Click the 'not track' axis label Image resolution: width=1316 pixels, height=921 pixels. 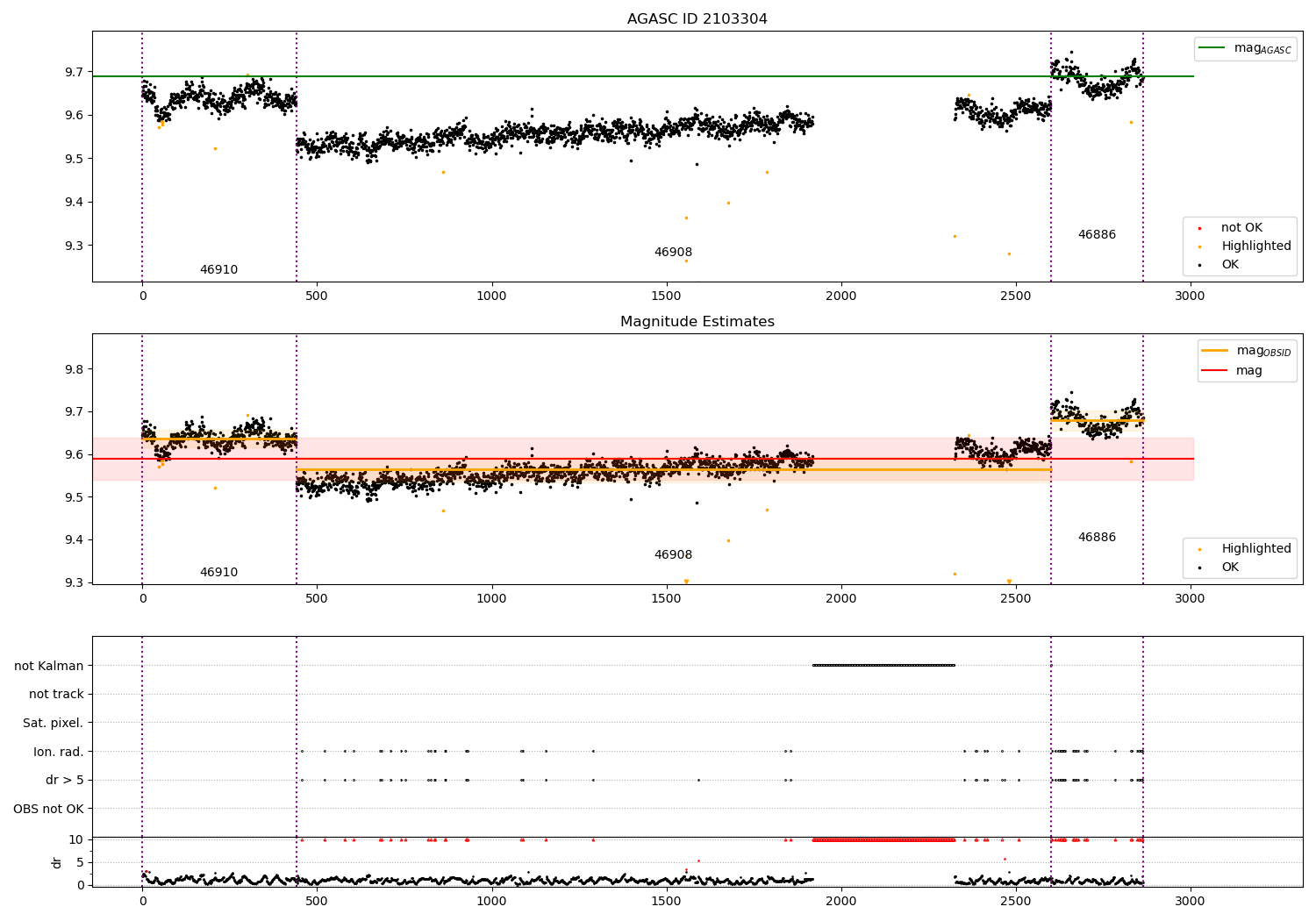[56, 695]
